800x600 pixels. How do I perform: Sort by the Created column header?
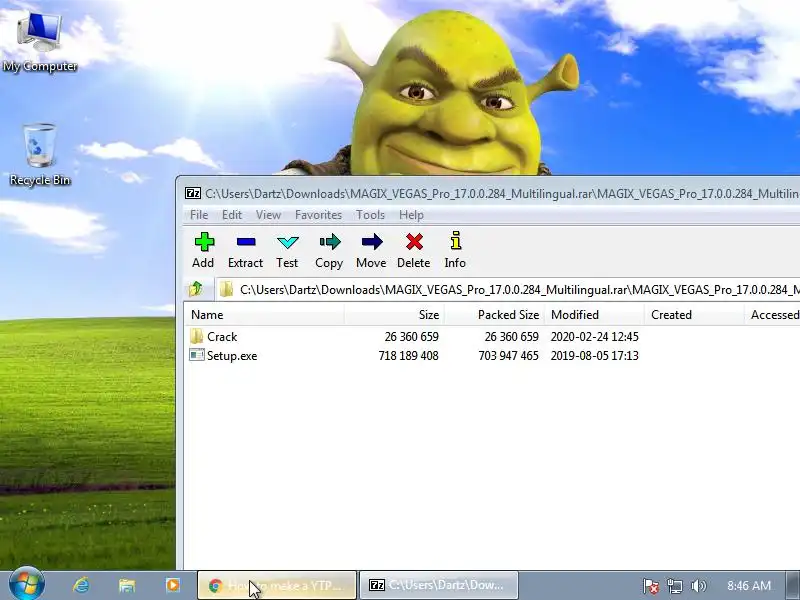coord(694,315)
